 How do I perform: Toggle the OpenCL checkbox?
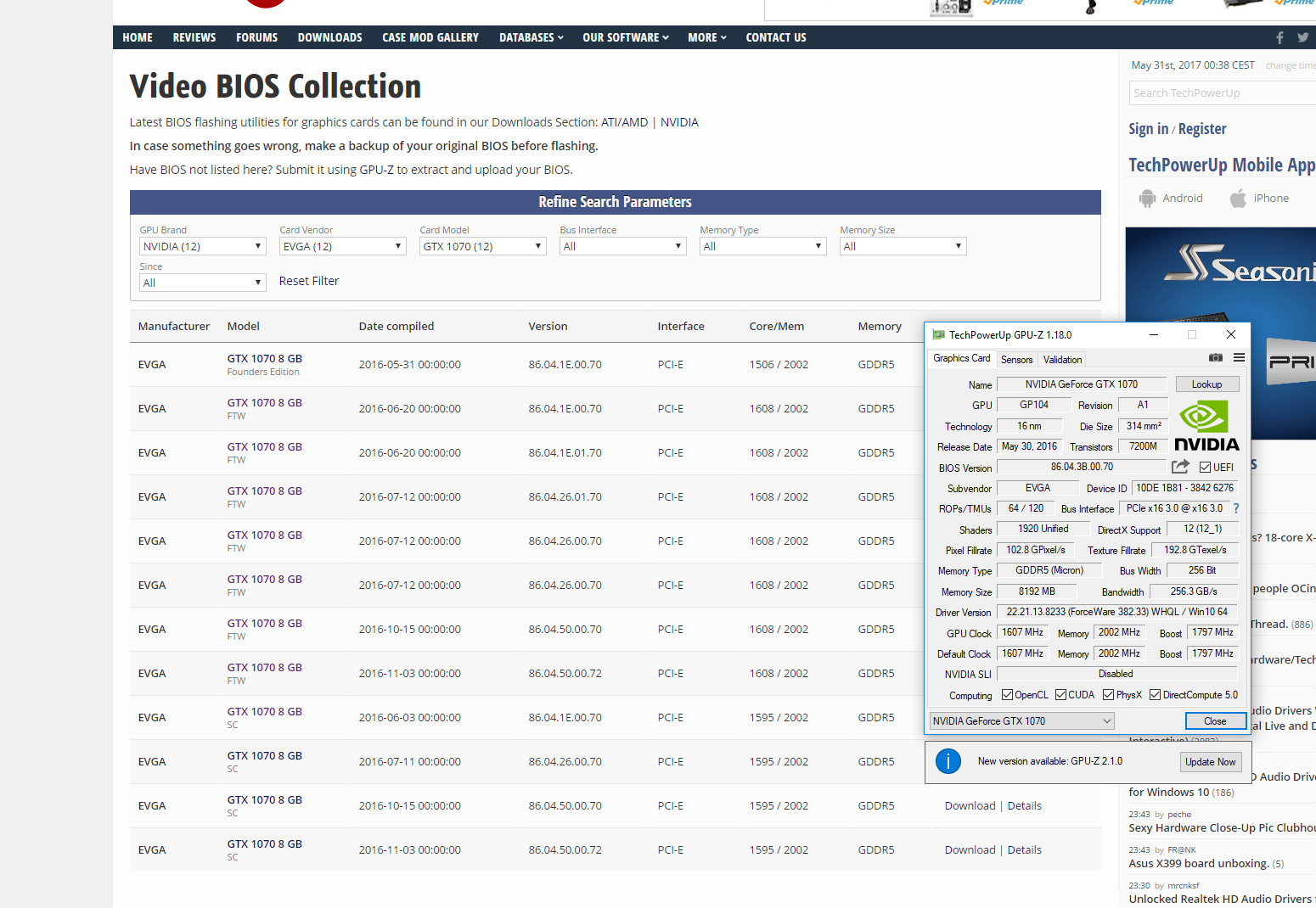(1007, 695)
